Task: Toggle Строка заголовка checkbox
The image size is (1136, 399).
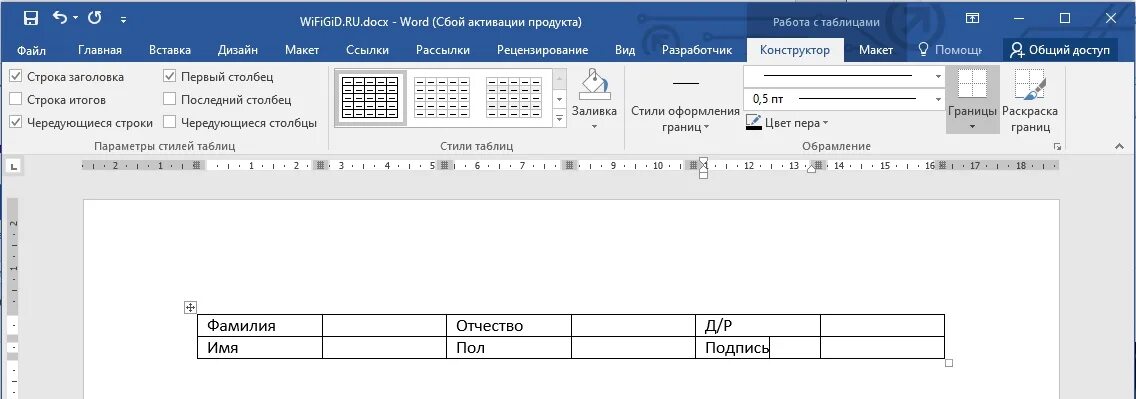Action: pos(15,77)
